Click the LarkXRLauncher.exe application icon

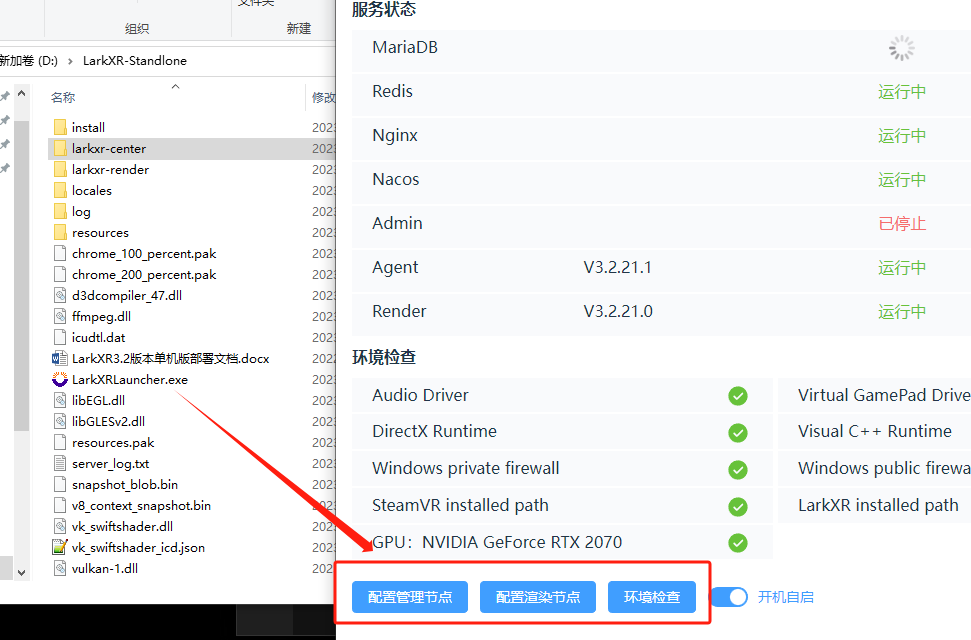59,379
